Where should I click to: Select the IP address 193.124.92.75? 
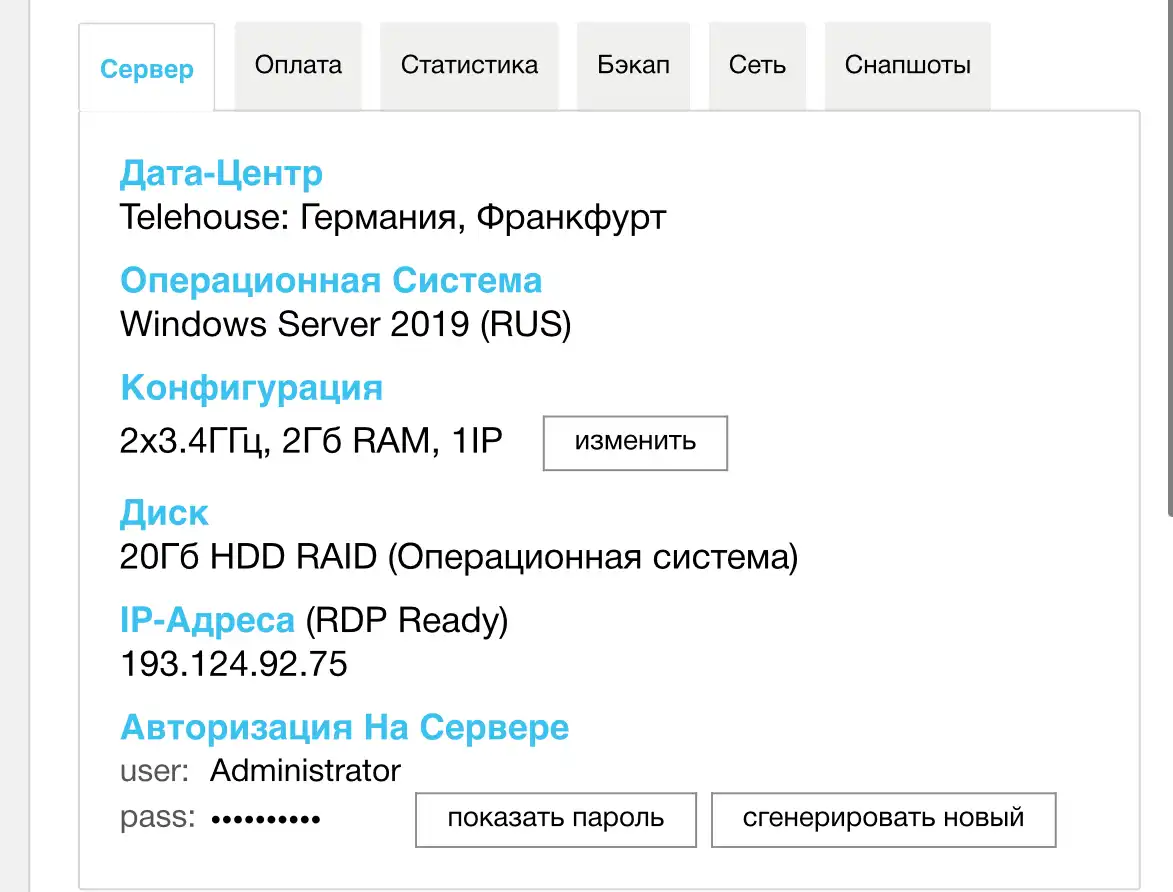(x=233, y=664)
